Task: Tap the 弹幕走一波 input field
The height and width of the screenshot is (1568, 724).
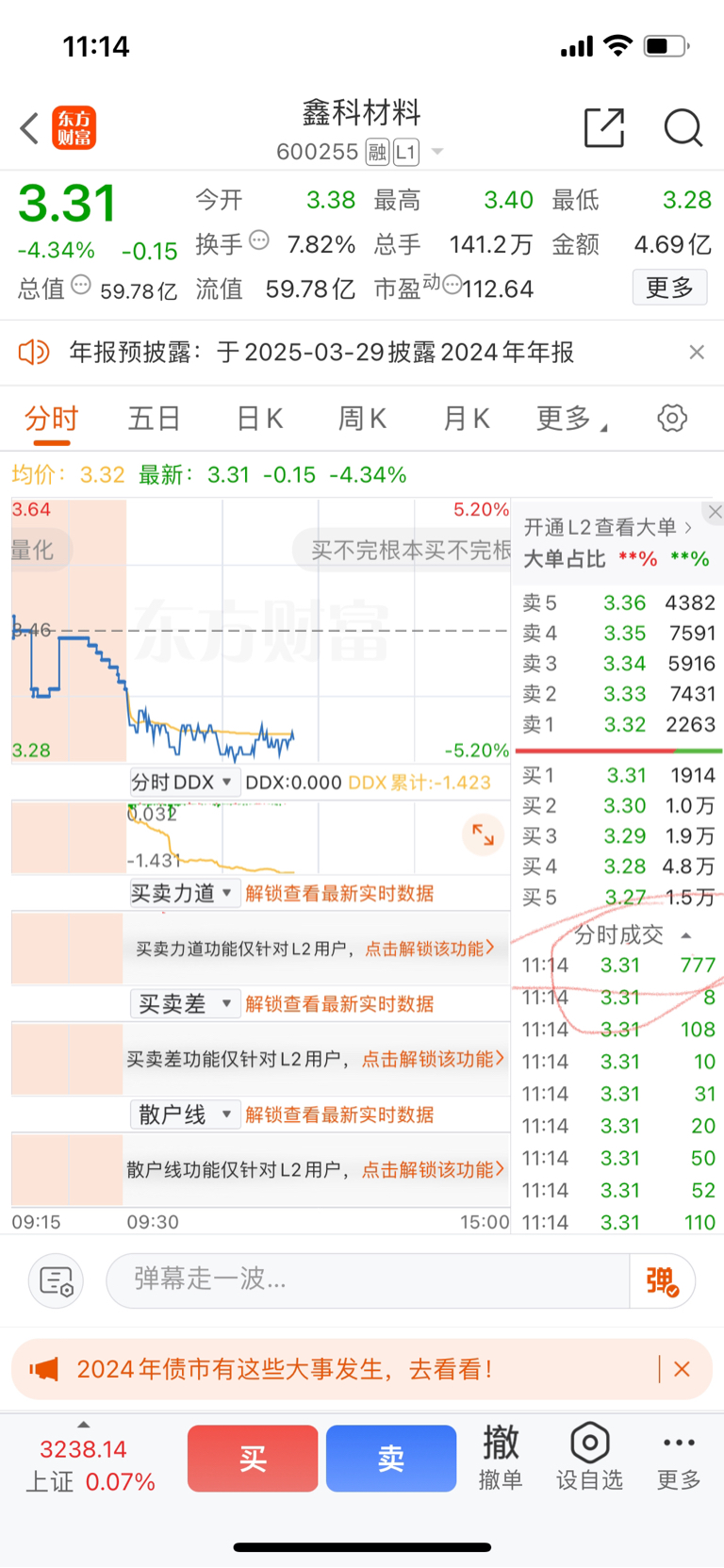Action: coord(368,1279)
